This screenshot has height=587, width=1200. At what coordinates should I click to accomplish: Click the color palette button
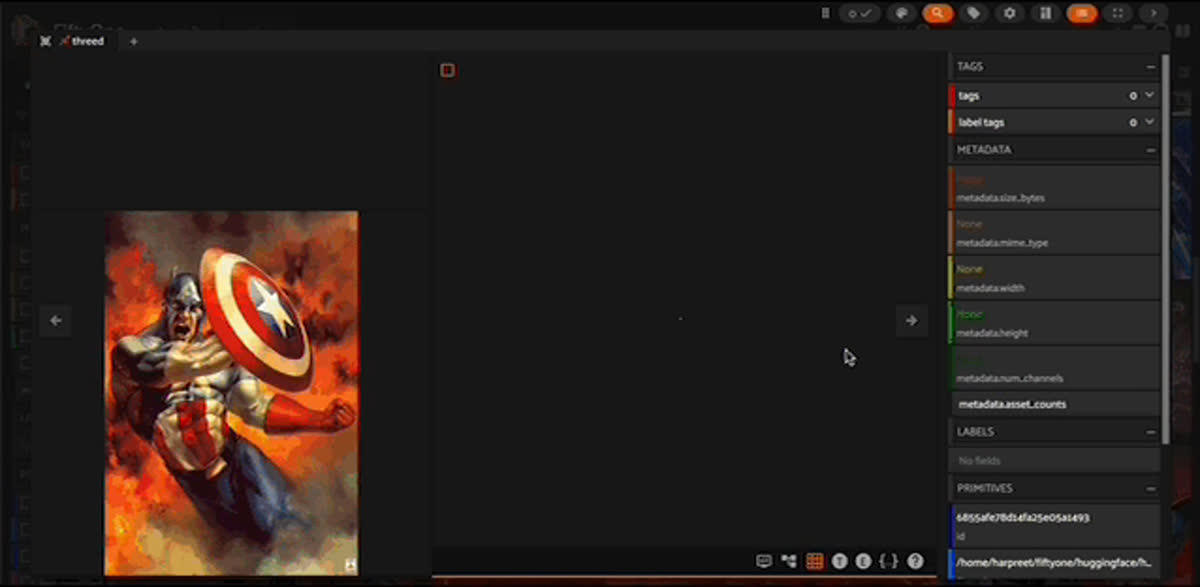click(x=902, y=13)
